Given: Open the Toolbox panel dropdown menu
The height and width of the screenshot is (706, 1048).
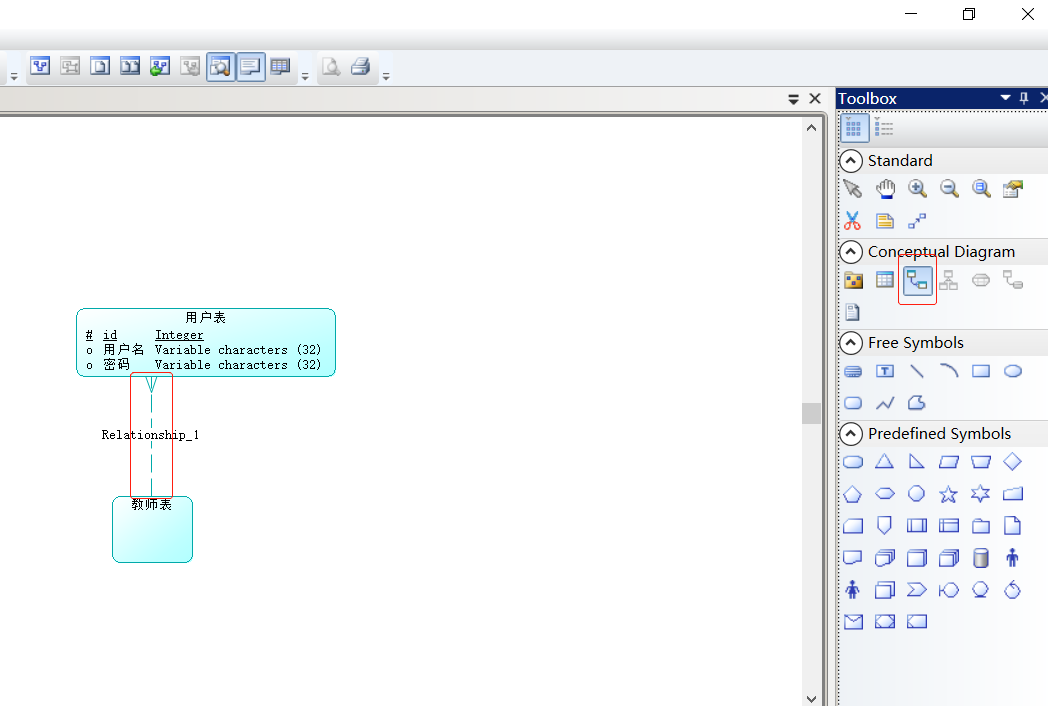Looking at the screenshot, I should click(x=1005, y=98).
